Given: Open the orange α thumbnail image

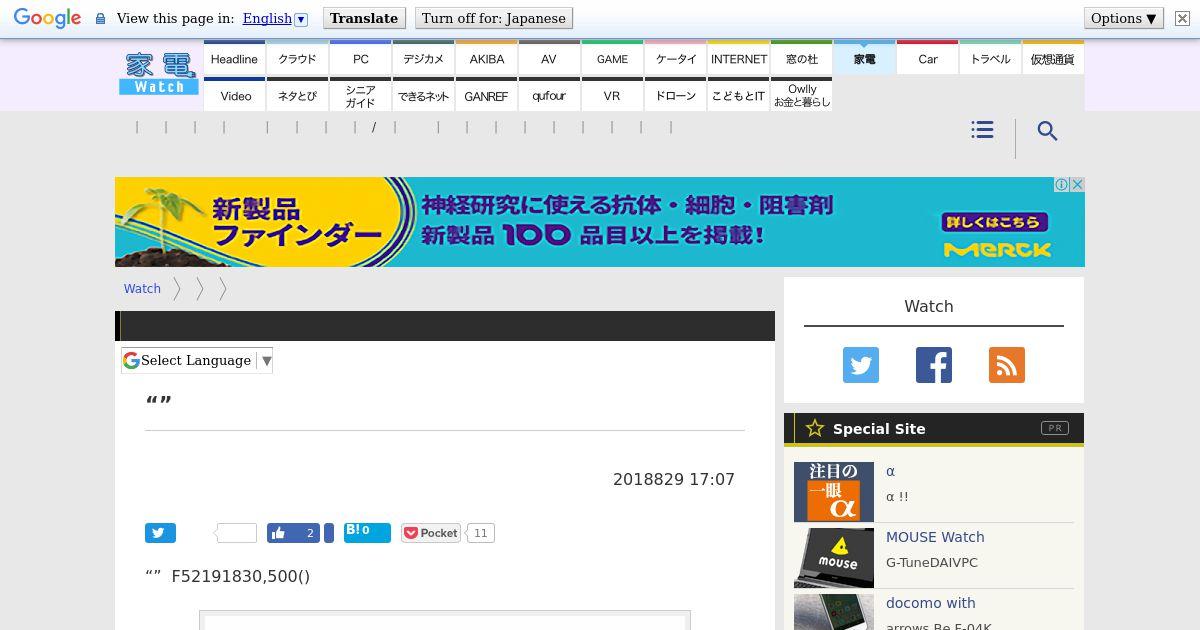Looking at the screenshot, I should click(834, 491).
